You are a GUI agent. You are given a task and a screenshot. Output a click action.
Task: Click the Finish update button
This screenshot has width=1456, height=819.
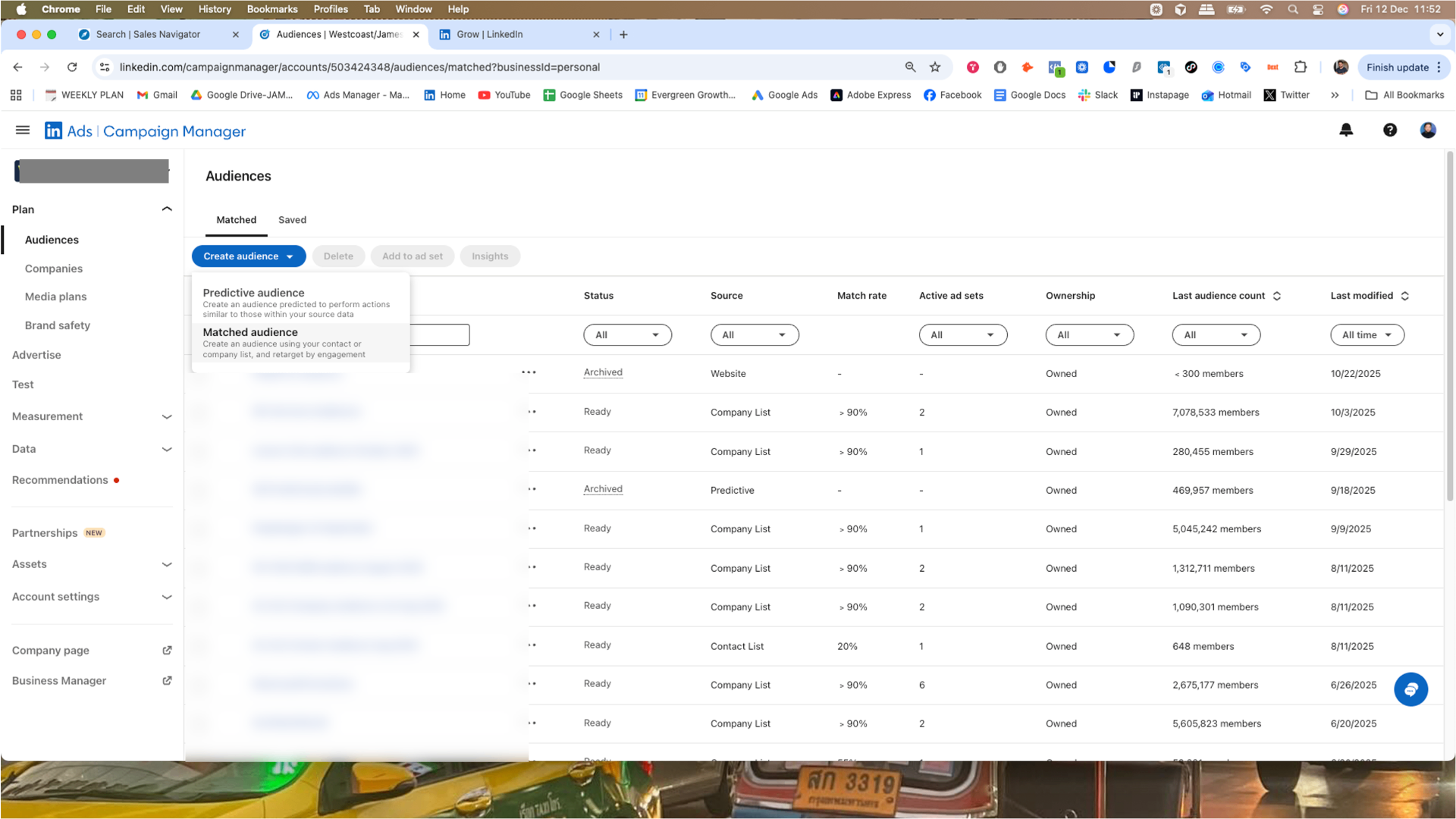pyautogui.click(x=1403, y=67)
